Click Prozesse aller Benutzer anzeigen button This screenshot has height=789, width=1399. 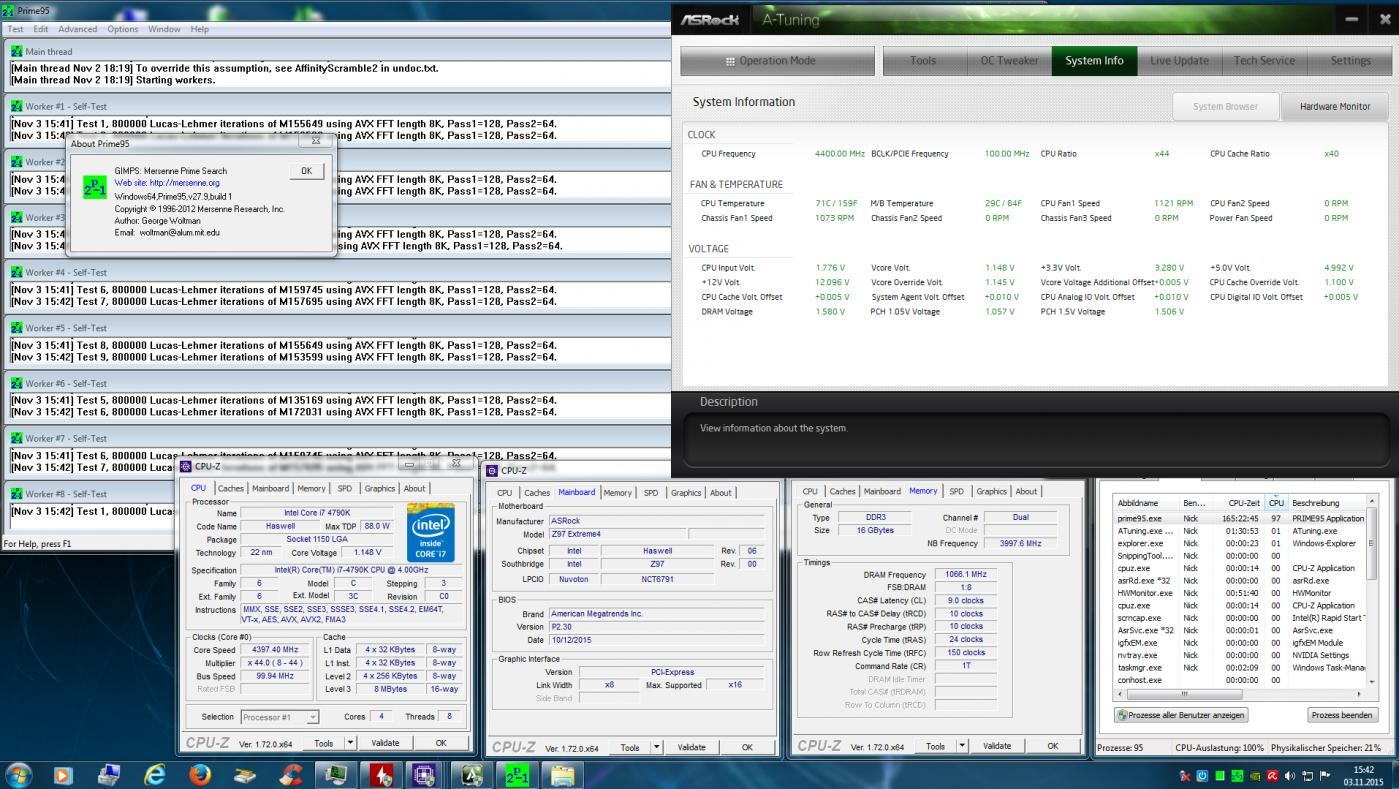pos(1181,715)
